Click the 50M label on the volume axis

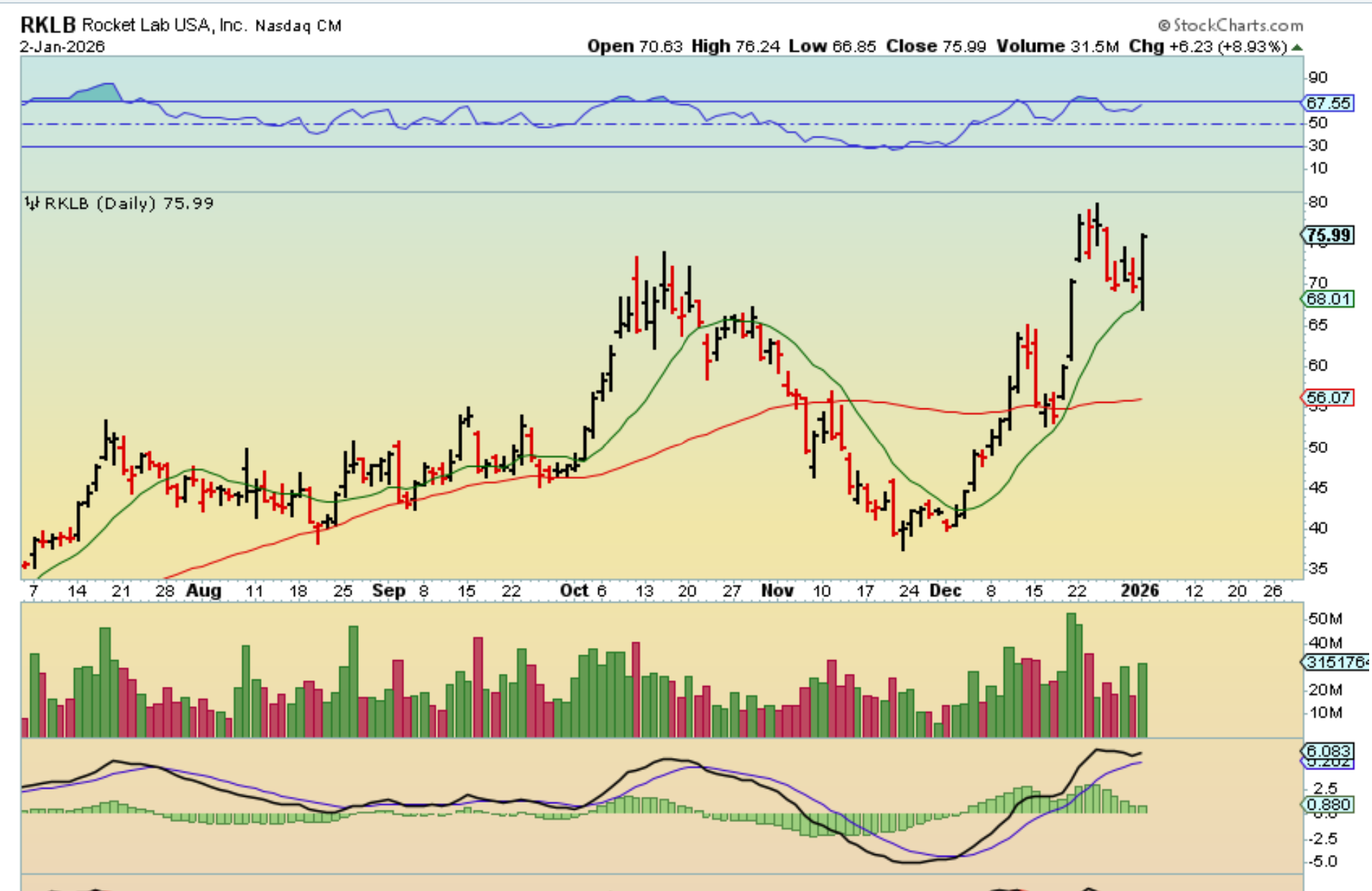click(x=1325, y=619)
